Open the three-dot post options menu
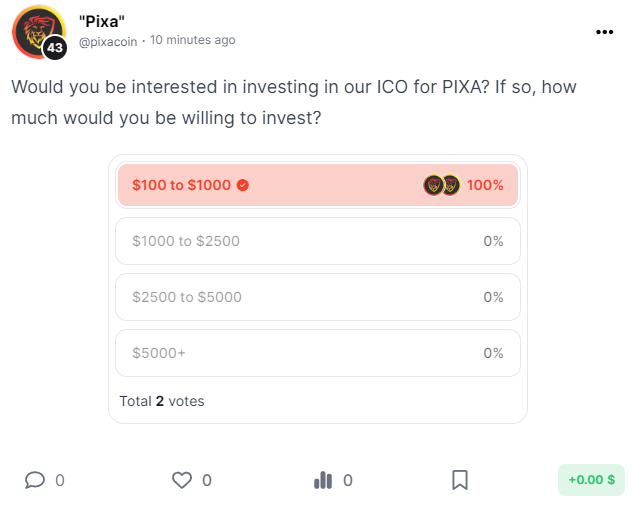 click(604, 32)
